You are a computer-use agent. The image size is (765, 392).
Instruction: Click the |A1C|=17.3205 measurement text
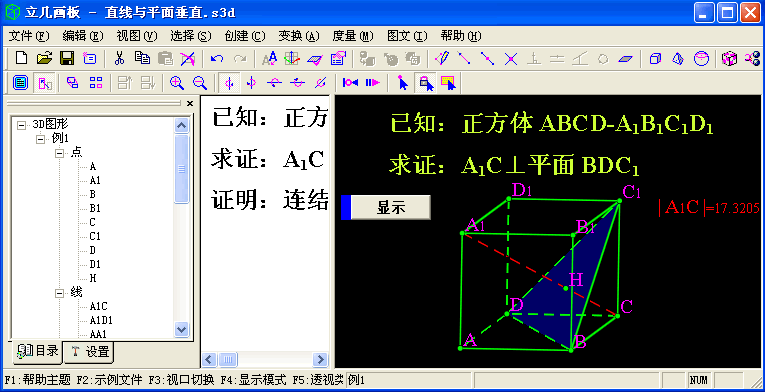[709, 208]
